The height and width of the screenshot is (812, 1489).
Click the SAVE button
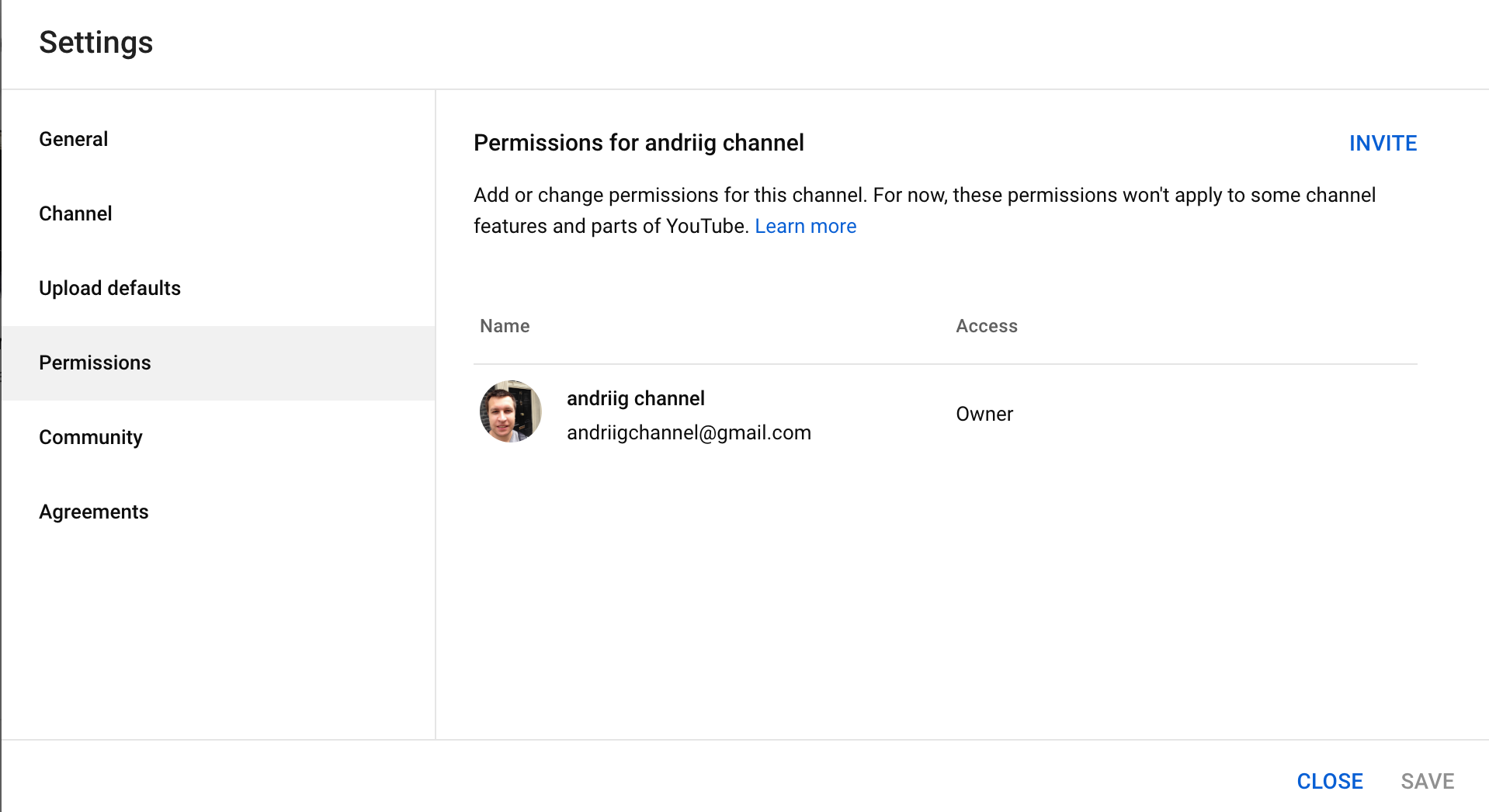point(1427,781)
